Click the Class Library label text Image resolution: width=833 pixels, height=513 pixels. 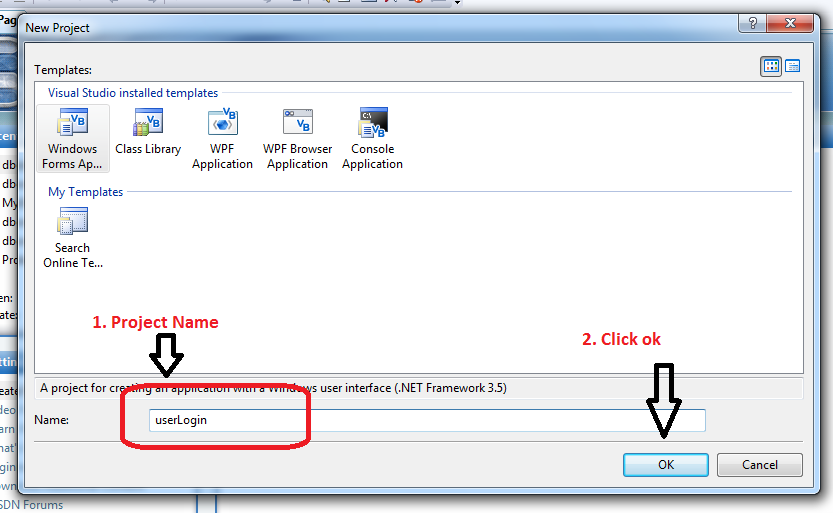coord(148,149)
